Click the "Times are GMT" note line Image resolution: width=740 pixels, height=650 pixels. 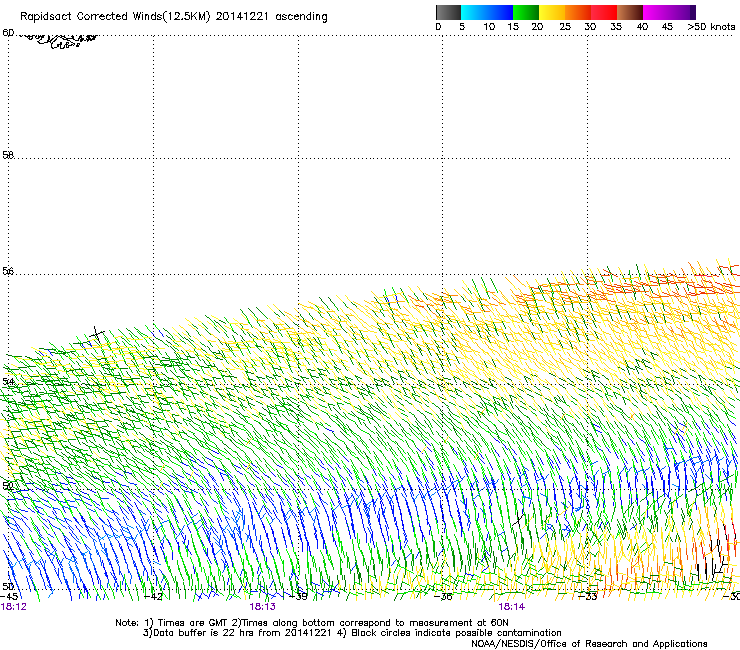point(311,623)
